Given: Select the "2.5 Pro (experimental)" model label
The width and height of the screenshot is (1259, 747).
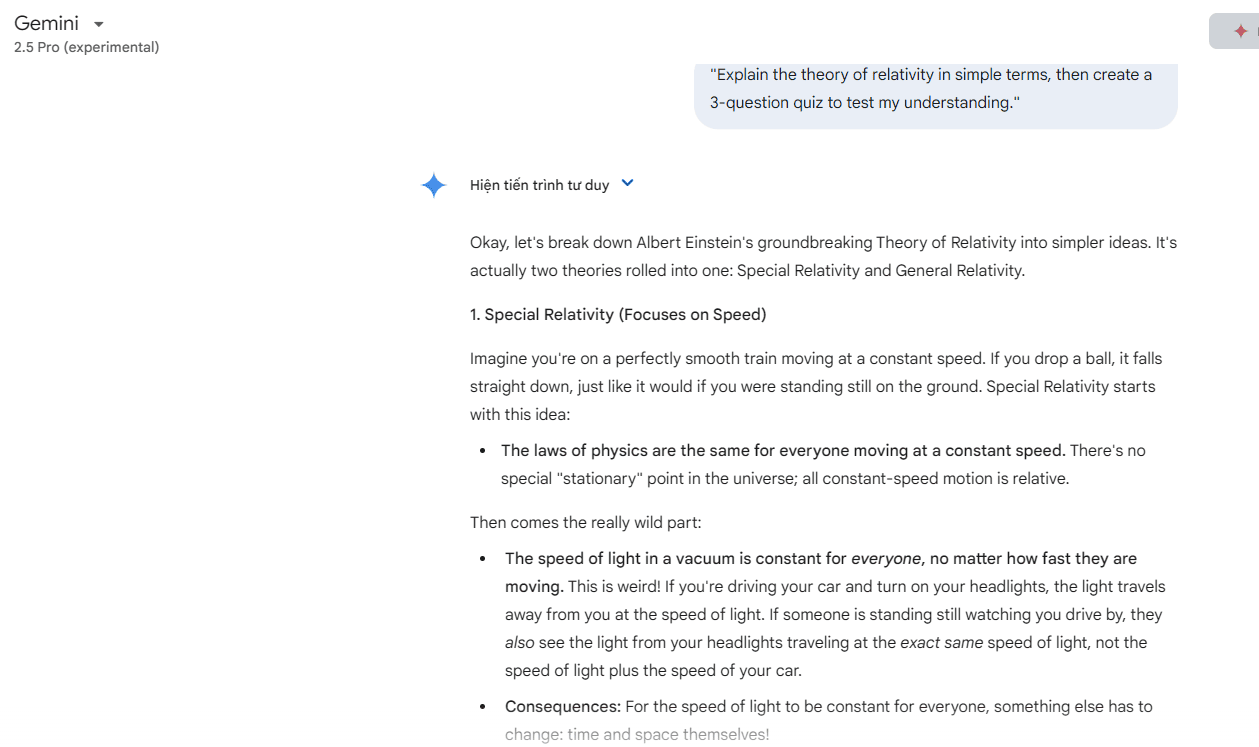Looking at the screenshot, I should point(86,47).
